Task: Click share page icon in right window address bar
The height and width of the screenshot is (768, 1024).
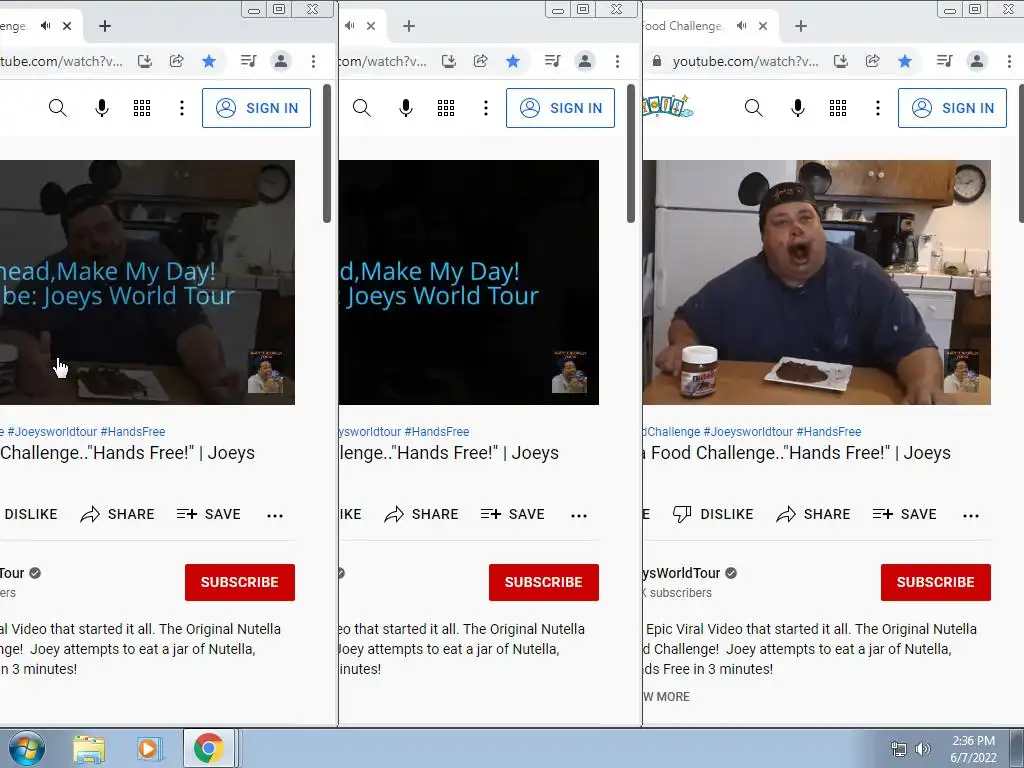Action: coord(872,61)
